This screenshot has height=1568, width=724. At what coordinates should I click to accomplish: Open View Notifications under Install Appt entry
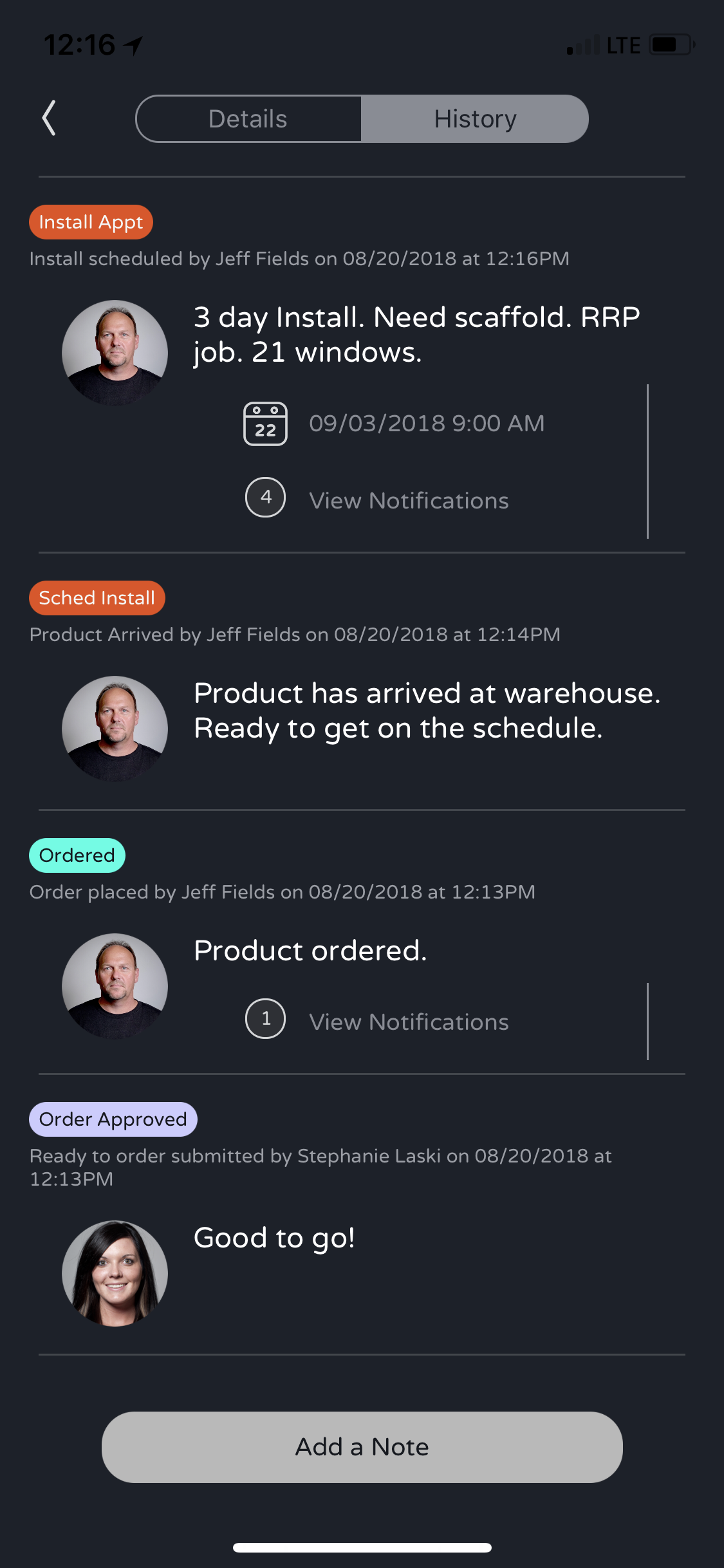(x=409, y=501)
